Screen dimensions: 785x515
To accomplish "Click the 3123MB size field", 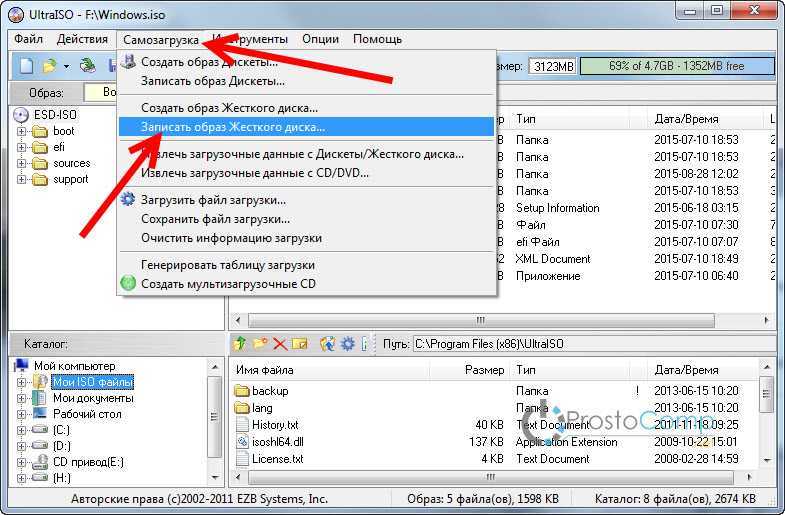I will (553, 66).
